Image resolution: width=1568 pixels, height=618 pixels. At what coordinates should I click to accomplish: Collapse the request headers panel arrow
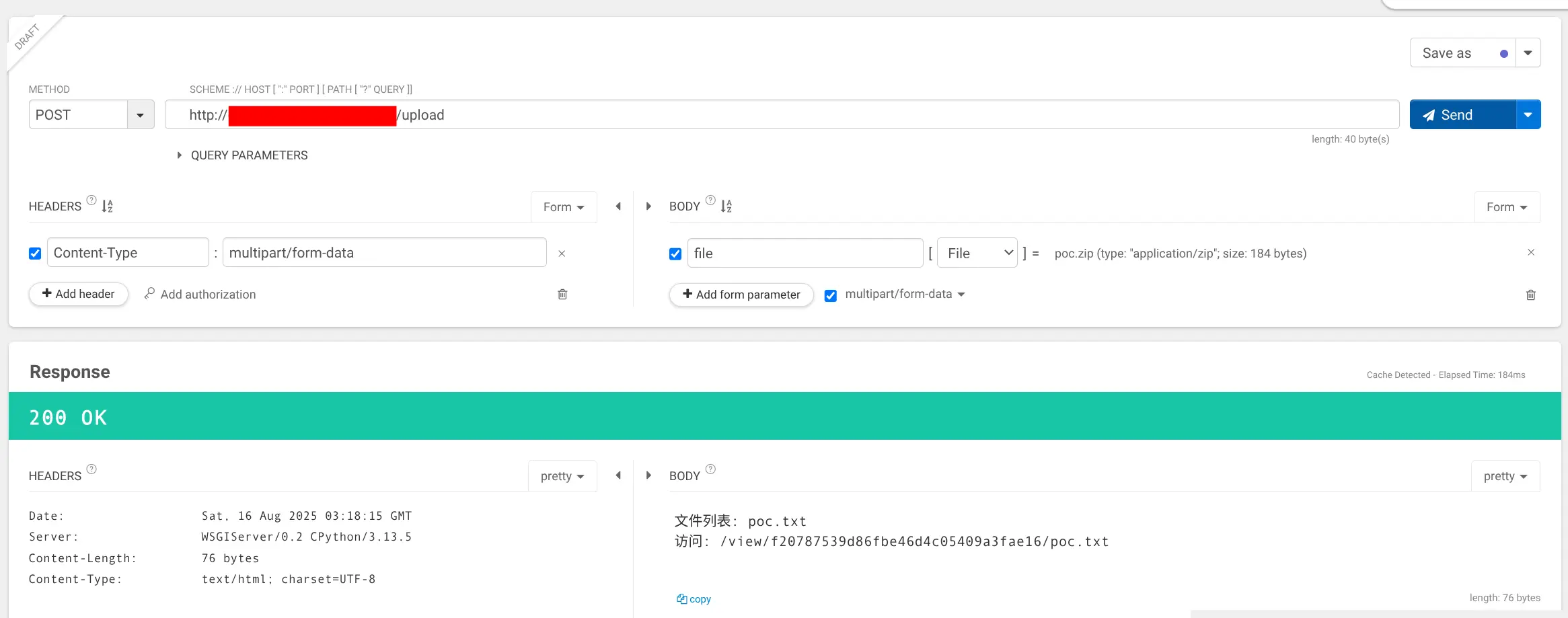coord(618,206)
